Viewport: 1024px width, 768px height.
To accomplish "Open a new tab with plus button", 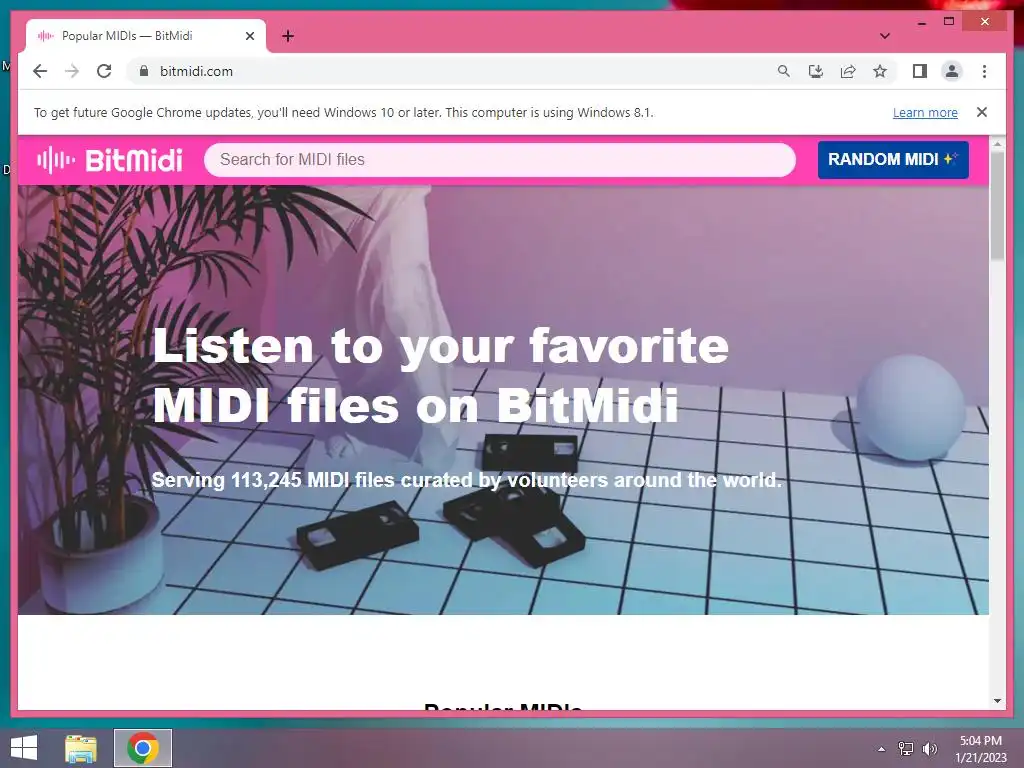I will coord(288,36).
